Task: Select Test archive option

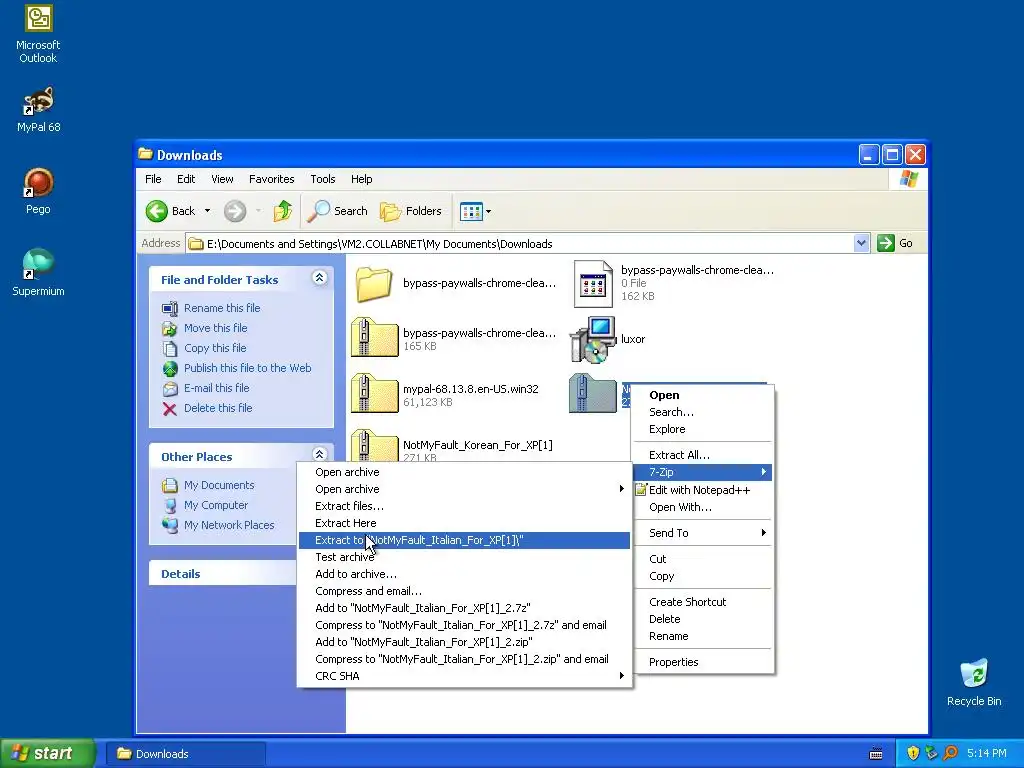Action: (x=464, y=557)
